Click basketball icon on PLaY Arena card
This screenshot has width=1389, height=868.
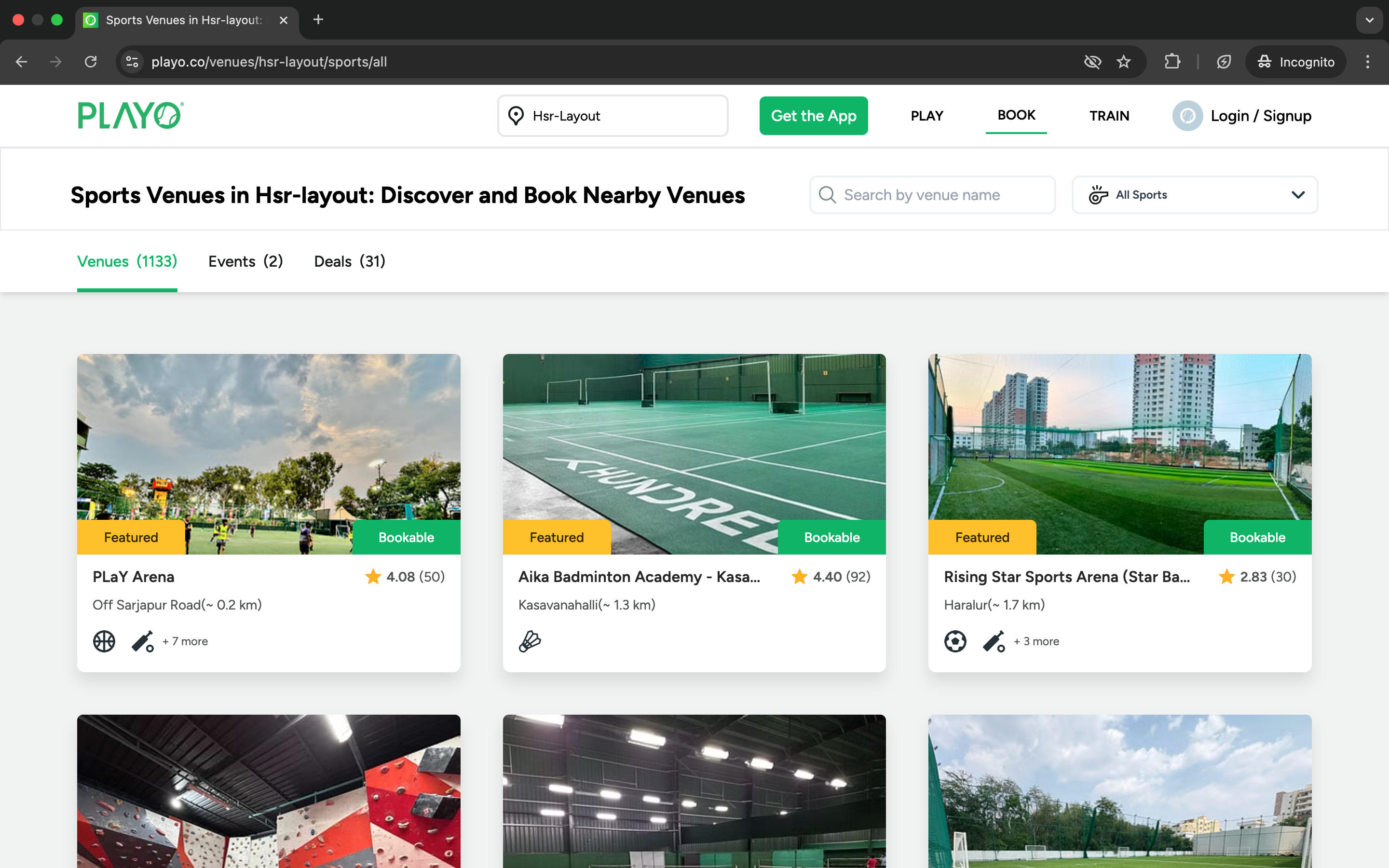104,641
